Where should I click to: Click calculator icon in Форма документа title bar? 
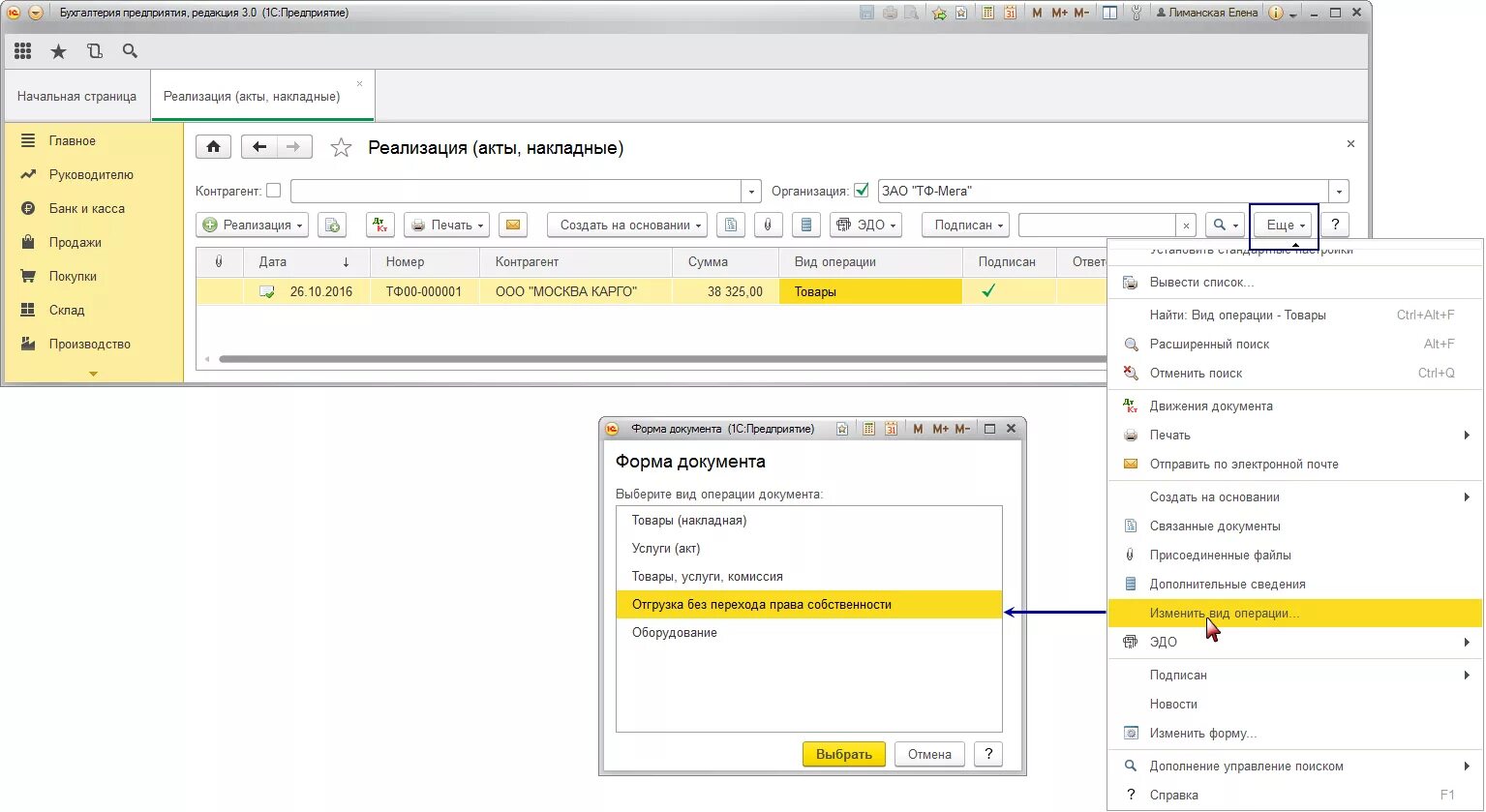pos(868,429)
